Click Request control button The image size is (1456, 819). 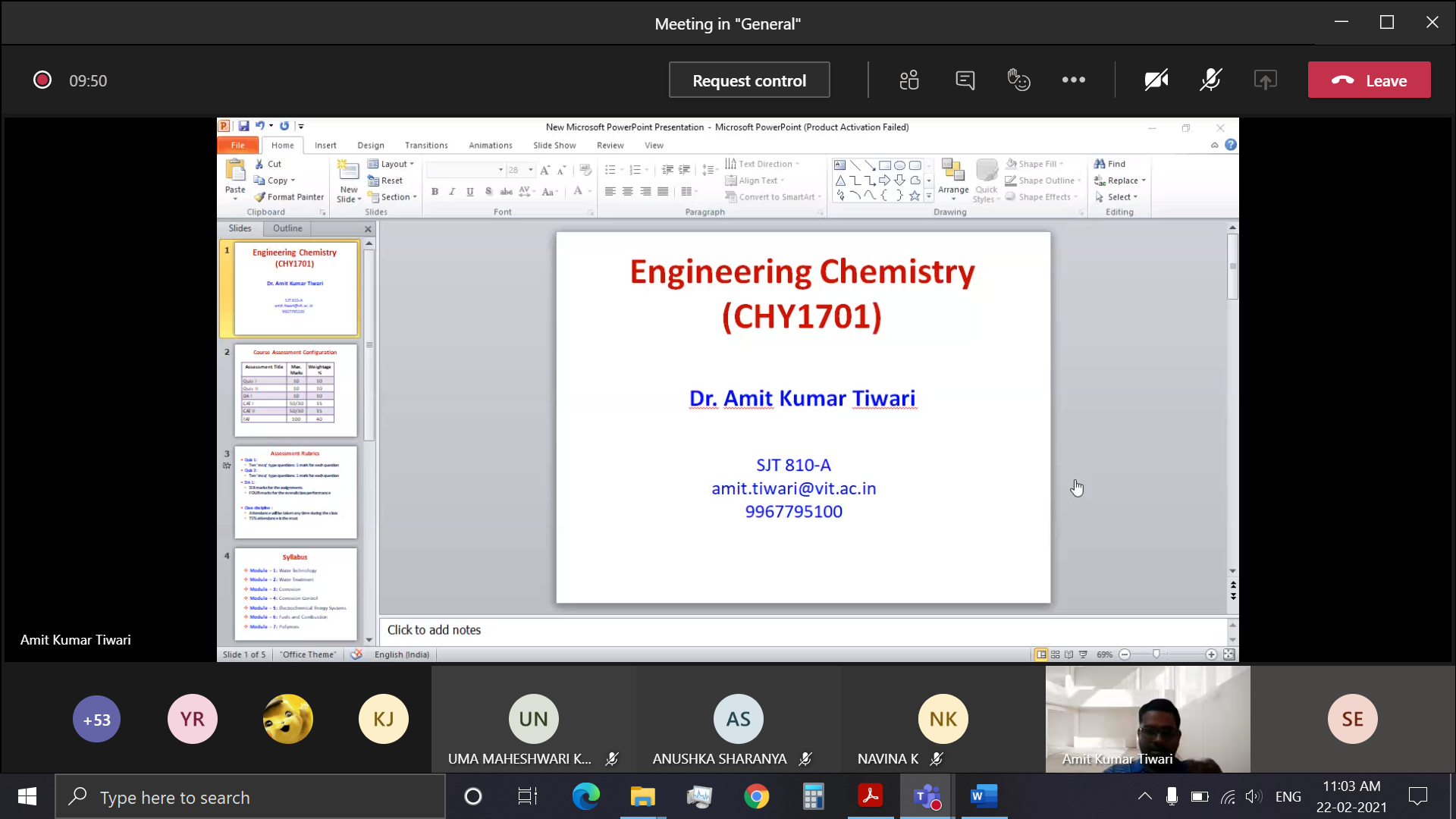(749, 80)
